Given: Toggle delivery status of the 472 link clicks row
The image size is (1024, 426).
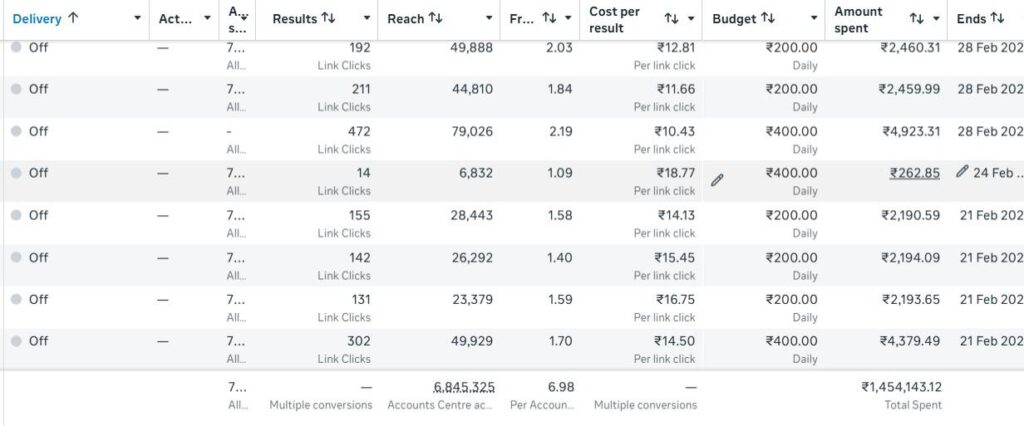Looking at the screenshot, I should pos(16,131).
